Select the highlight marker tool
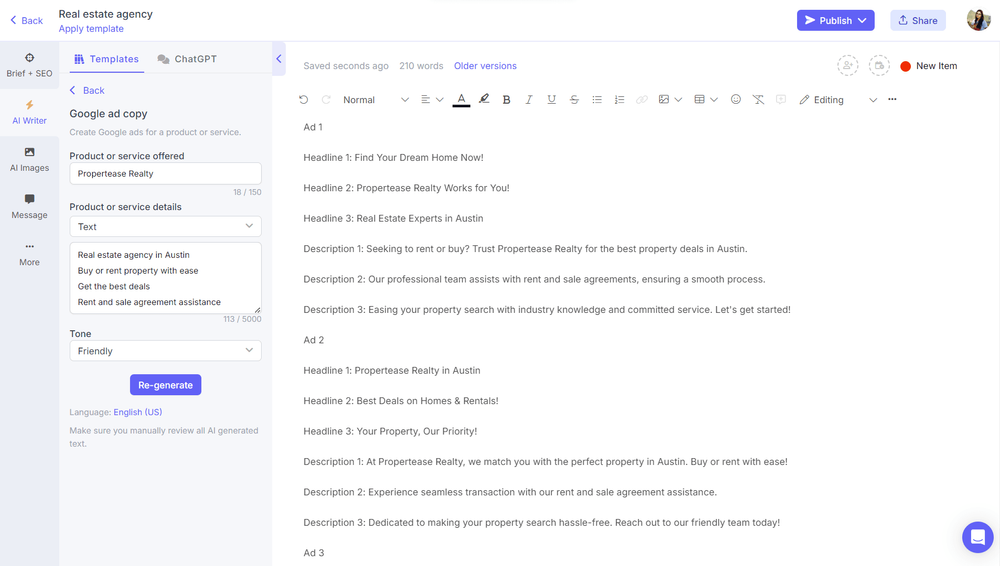This screenshot has width=1000, height=566. click(x=484, y=99)
